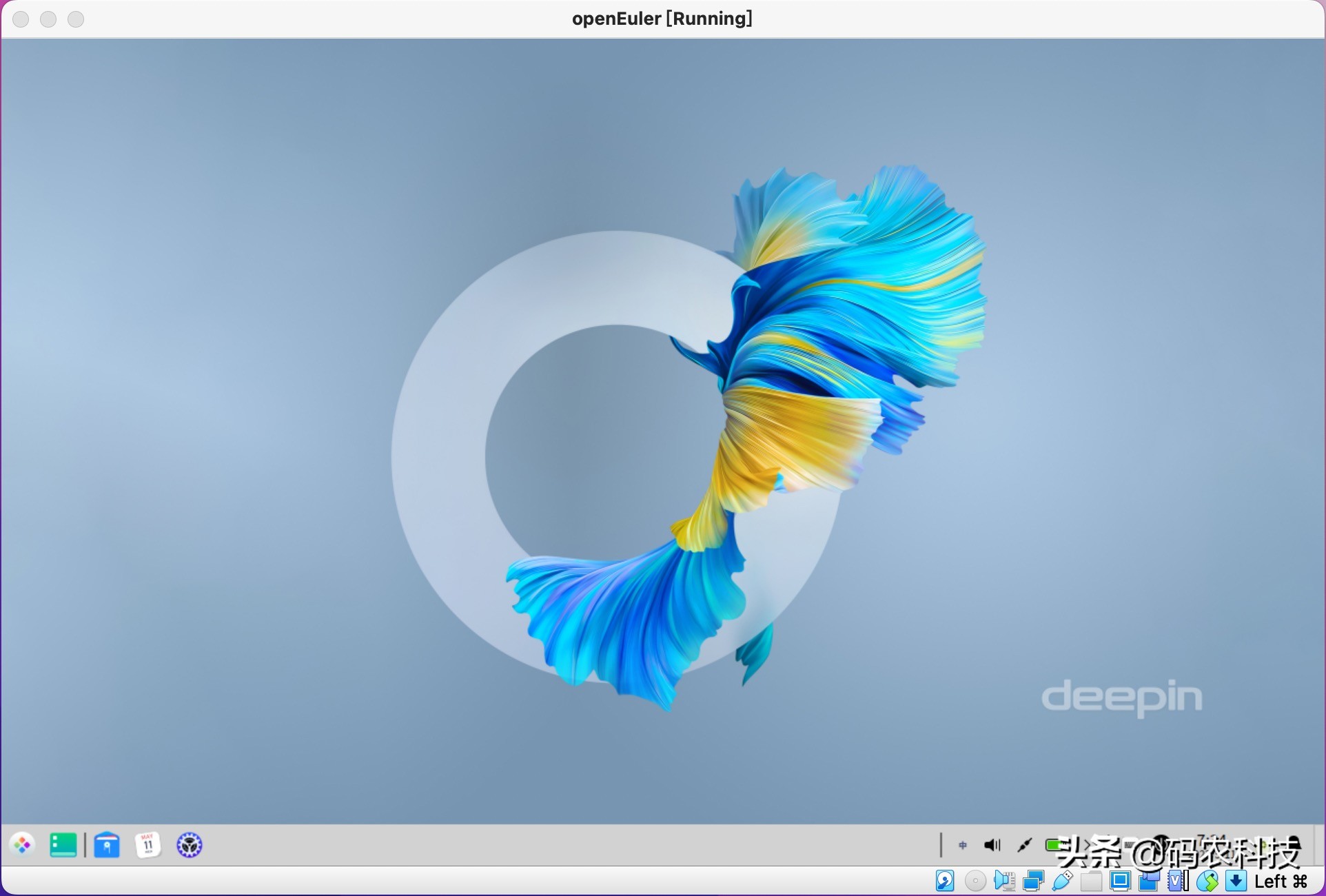Open the calendar app showing May 11
The height and width of the screenshot is (896, 1326).
(147, 845)
